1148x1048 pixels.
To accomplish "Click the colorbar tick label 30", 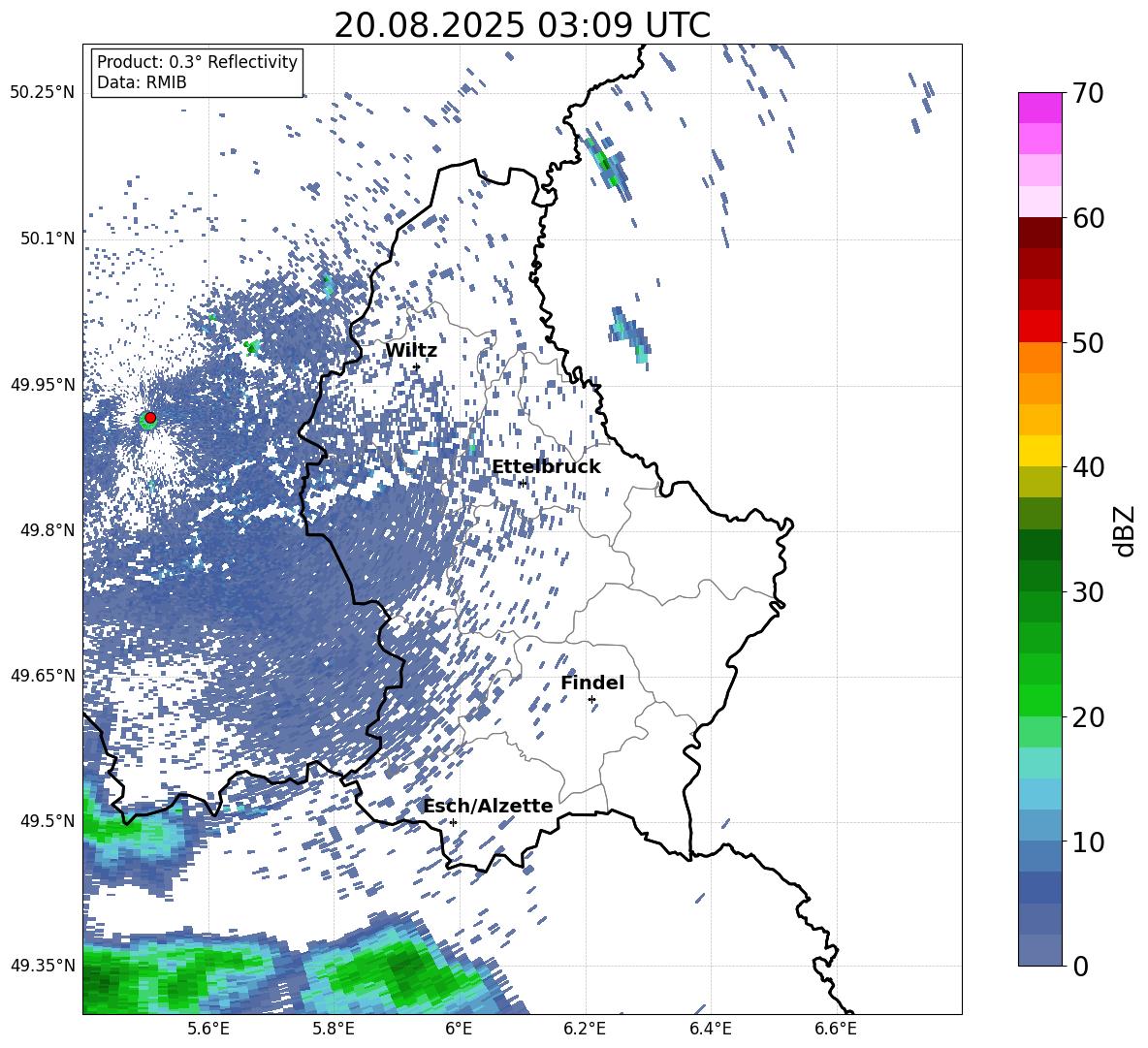I will [x=1088, y=592].
